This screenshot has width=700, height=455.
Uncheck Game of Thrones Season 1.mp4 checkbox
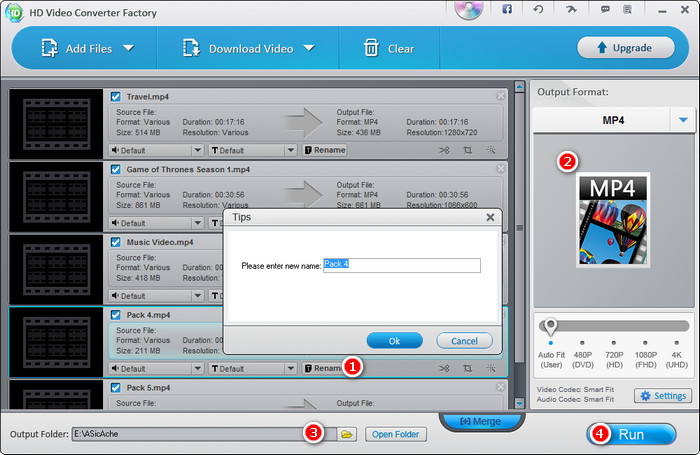(x=116, y=169)
